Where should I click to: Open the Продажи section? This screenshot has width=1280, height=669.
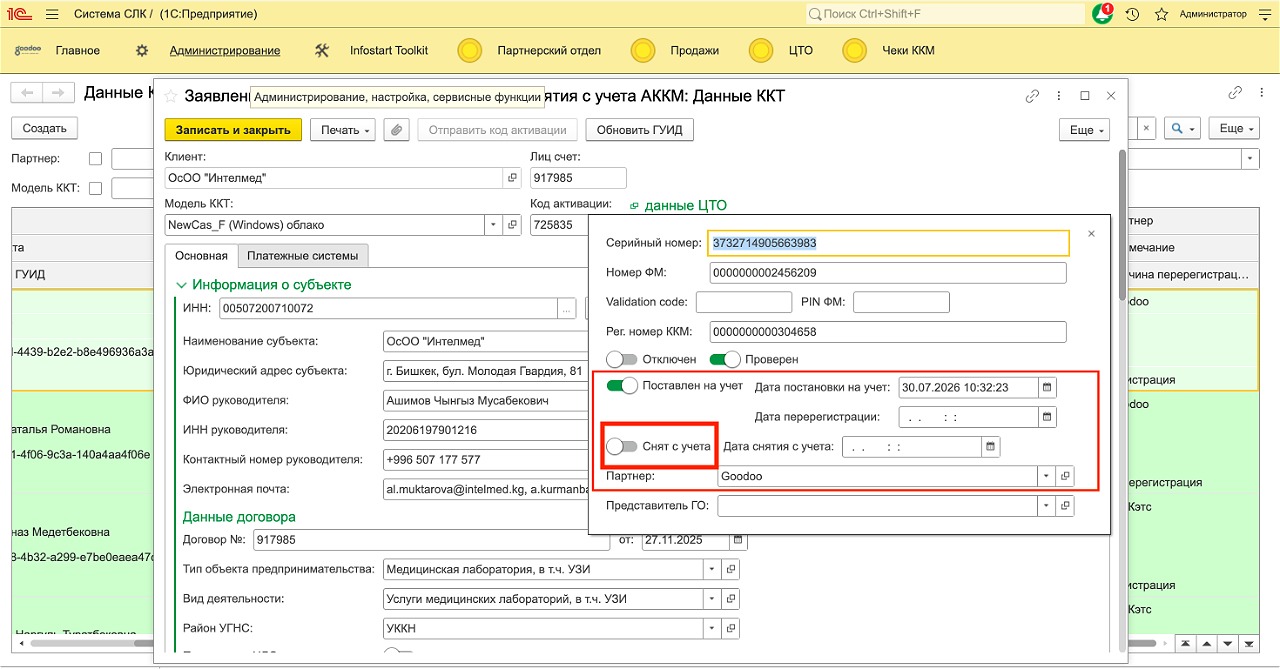695,50
